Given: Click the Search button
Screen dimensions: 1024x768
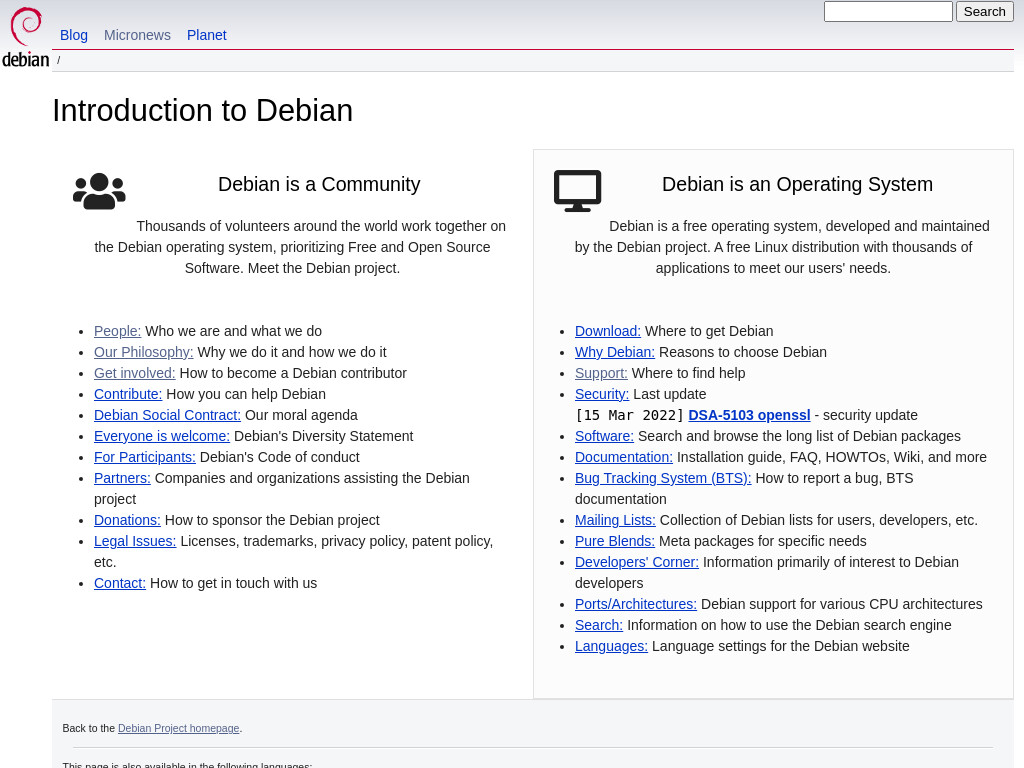Looking at the screenshot, I should pyautogui.click(x=984, y=12).
